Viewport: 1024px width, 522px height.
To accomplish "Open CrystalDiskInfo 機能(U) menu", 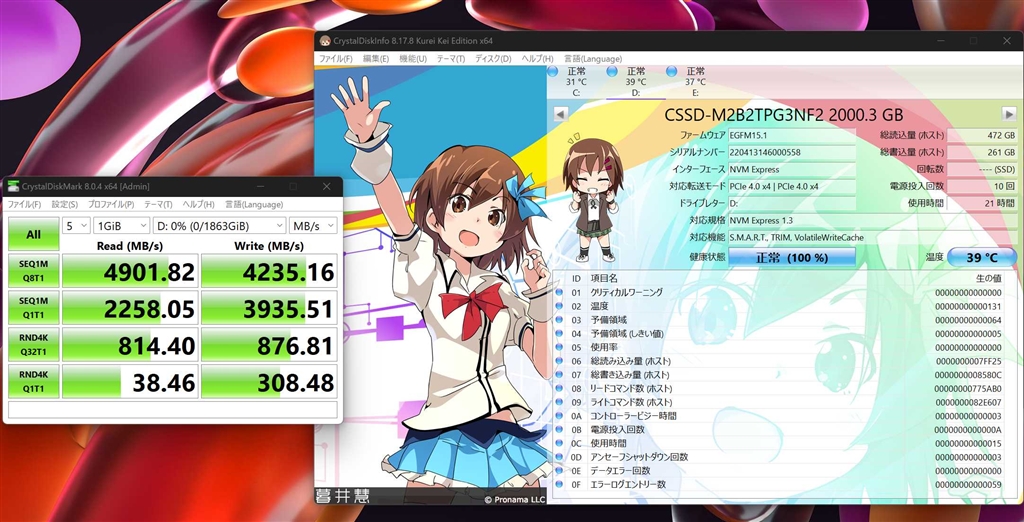I will [x=413, y=59].
